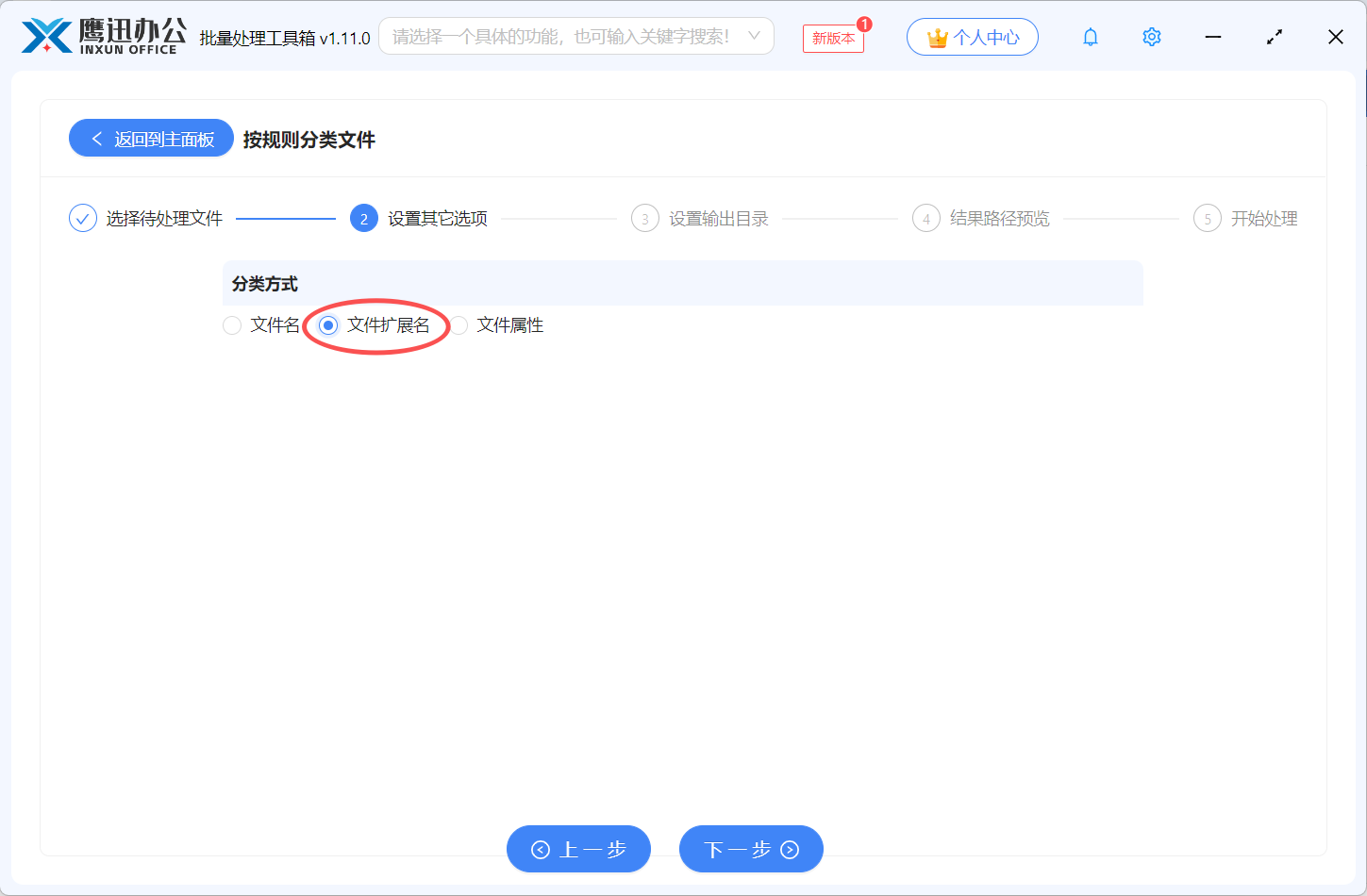Minimize the application window

click(1213, 37)
